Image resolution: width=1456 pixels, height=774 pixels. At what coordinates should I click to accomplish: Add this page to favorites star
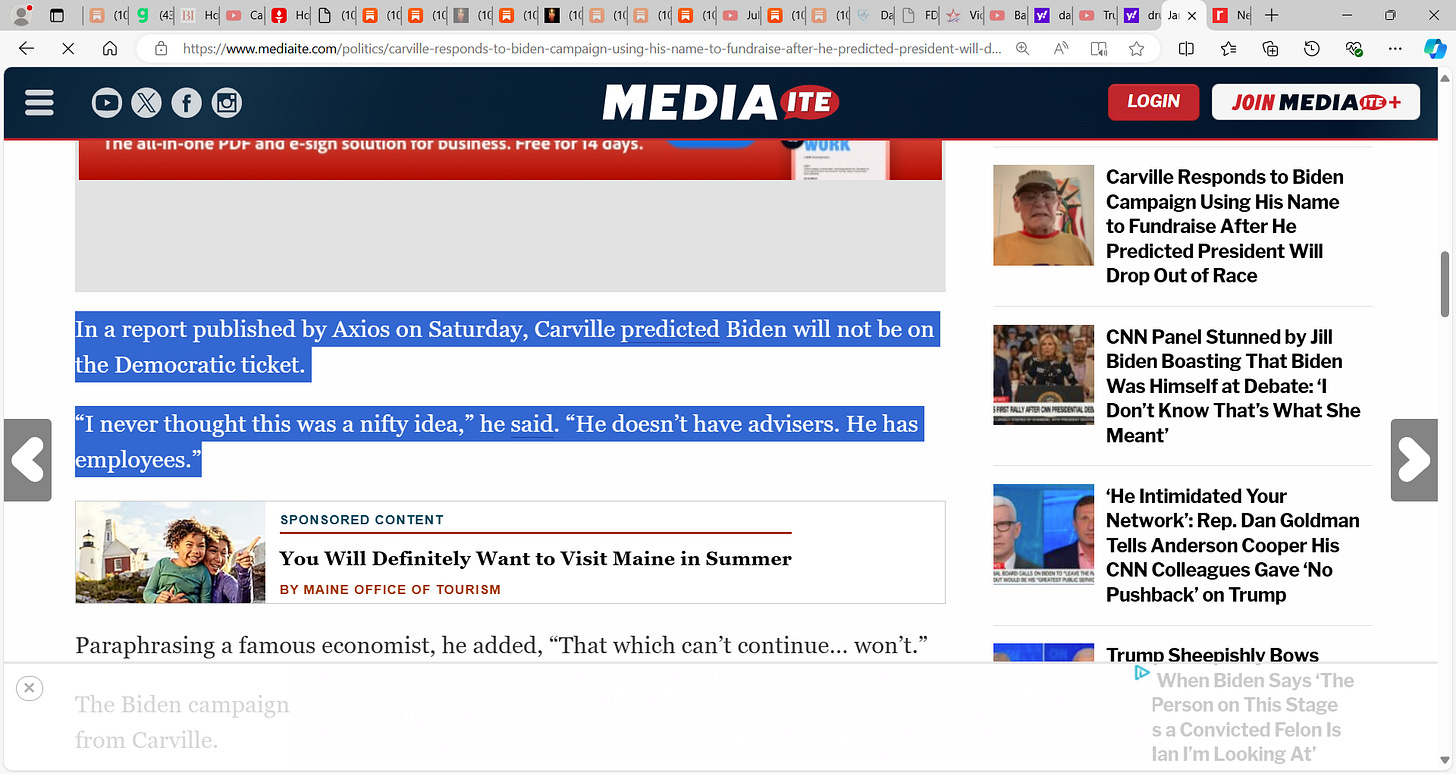1136,48
